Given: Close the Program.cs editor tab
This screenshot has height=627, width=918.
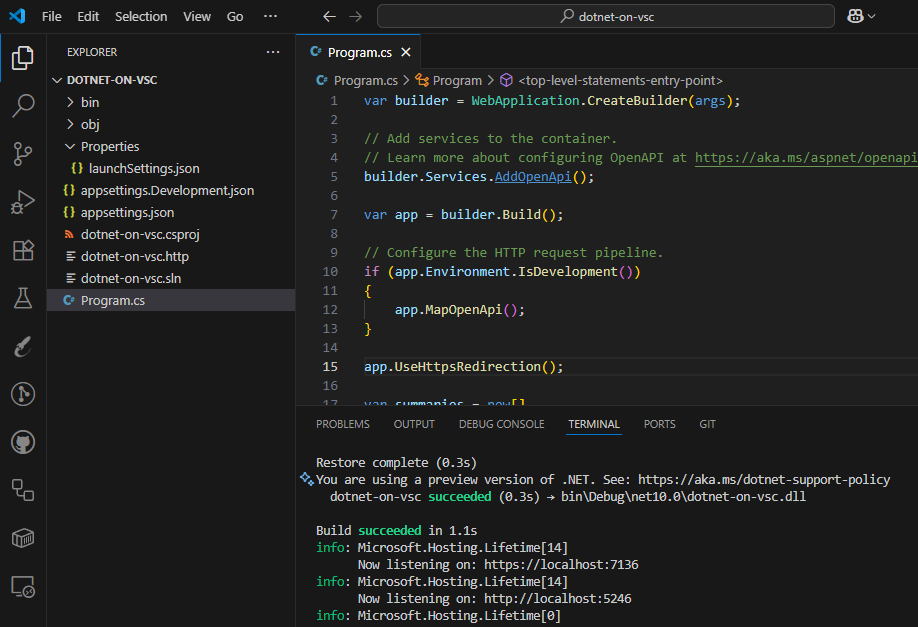Looking at the screenshot, I should pos(405,53).
